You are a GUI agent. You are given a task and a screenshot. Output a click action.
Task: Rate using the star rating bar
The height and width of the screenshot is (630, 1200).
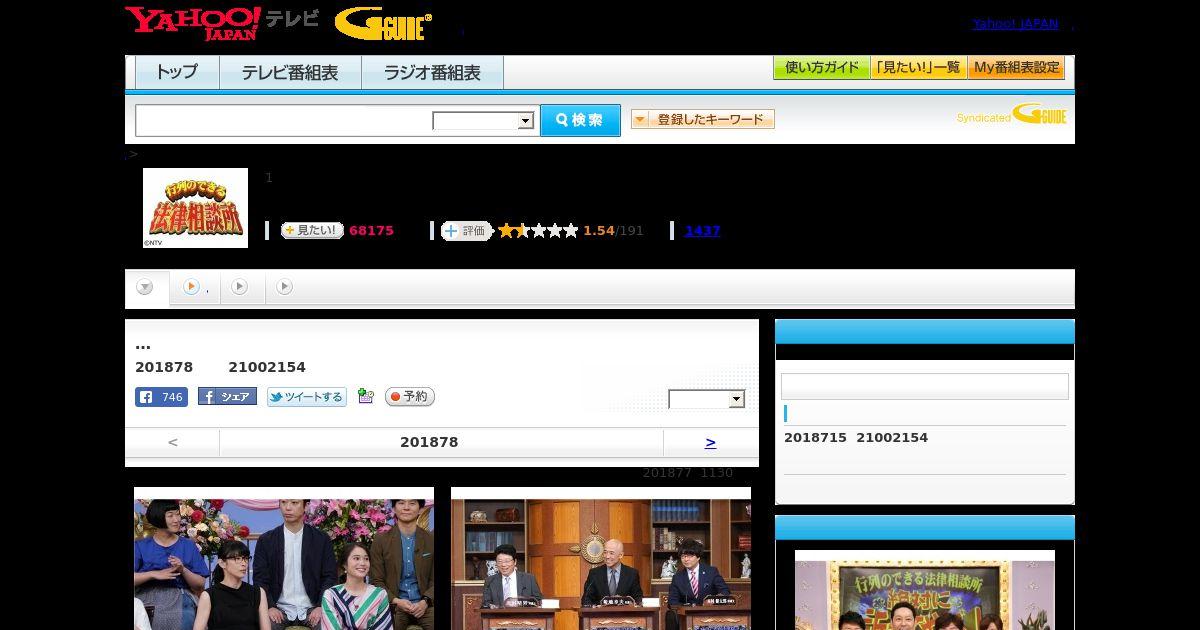[538, 230]
